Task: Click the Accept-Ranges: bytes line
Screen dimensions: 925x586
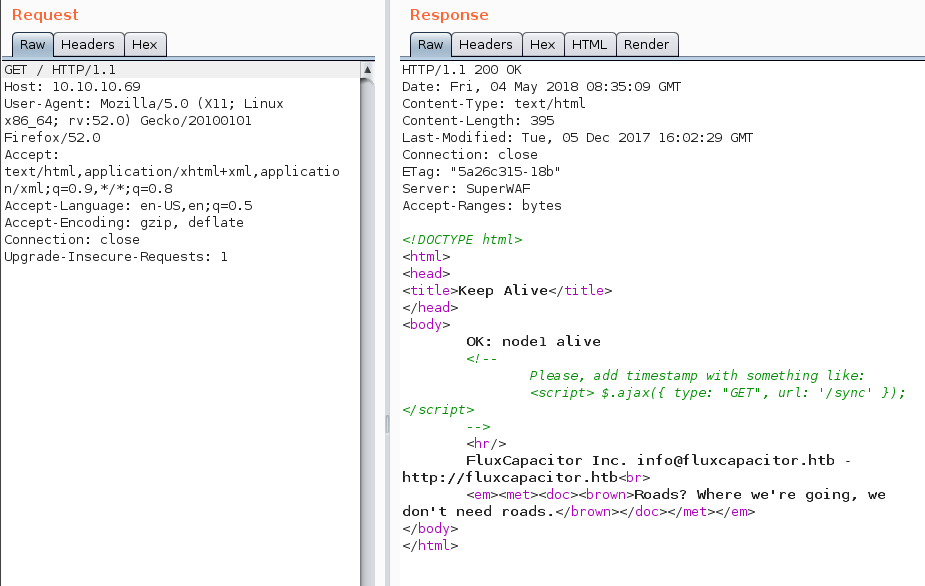Action: click(x=482, y=207)
